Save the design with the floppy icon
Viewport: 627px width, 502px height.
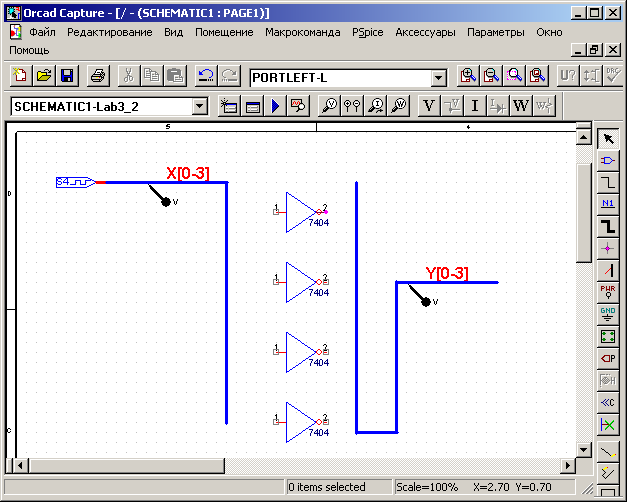coord(67,75)
